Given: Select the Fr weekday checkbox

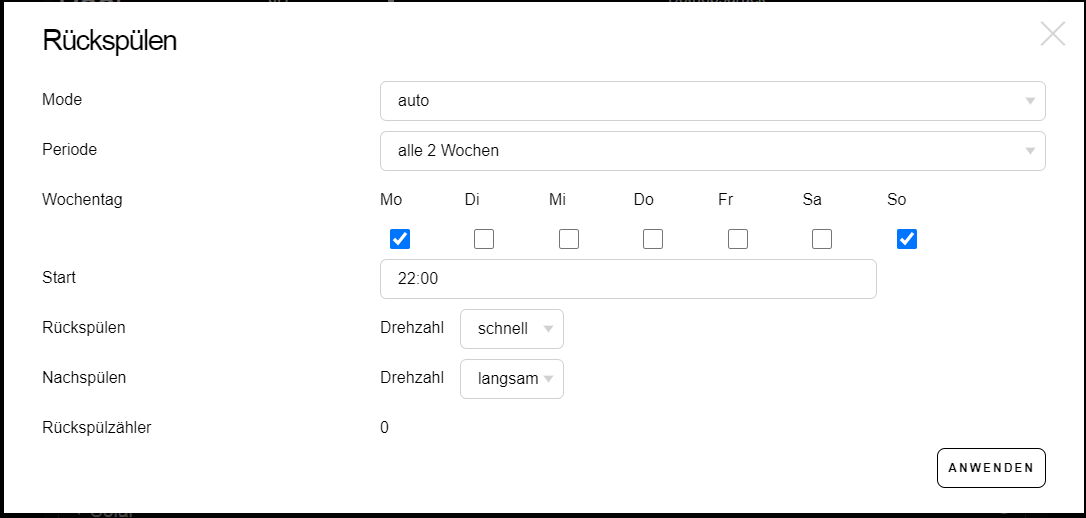Looking at the screenshot, I should coord(738,239).
